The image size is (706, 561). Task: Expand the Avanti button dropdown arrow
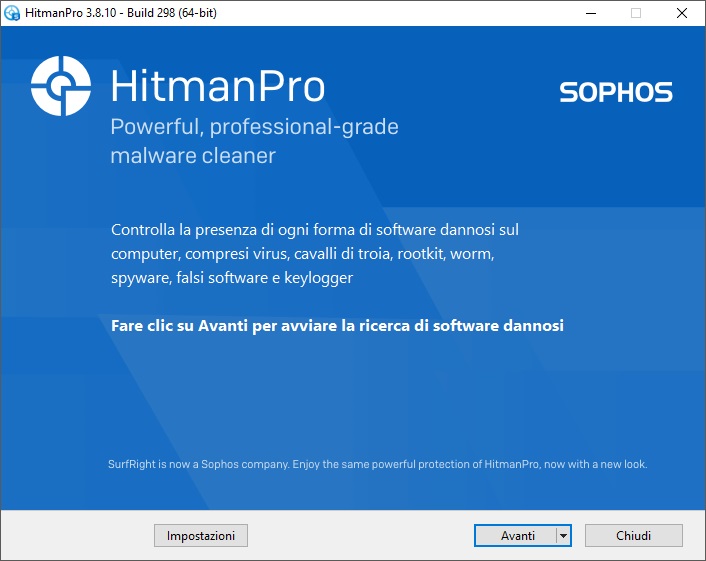[564, 535]
